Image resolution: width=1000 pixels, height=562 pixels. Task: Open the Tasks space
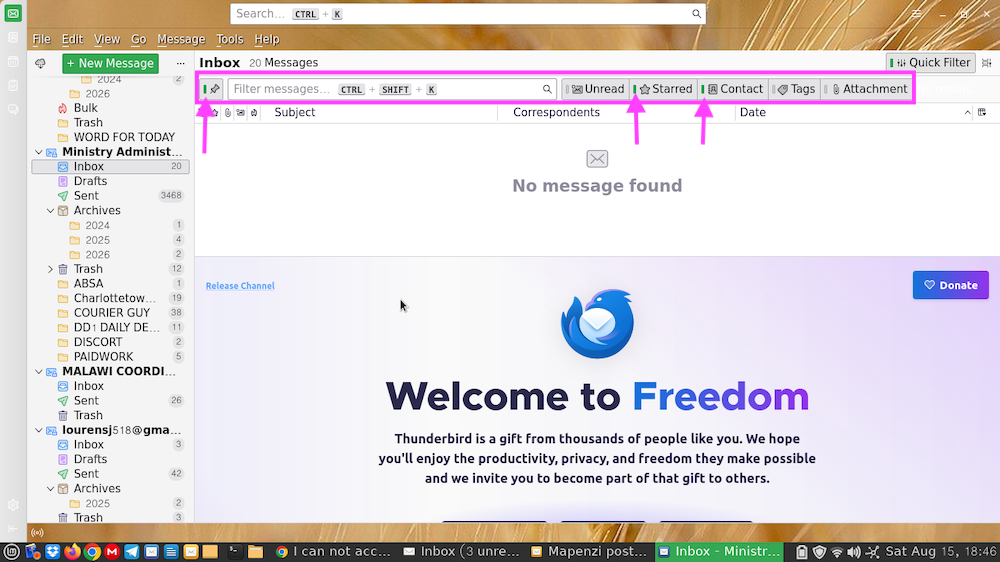13,85
